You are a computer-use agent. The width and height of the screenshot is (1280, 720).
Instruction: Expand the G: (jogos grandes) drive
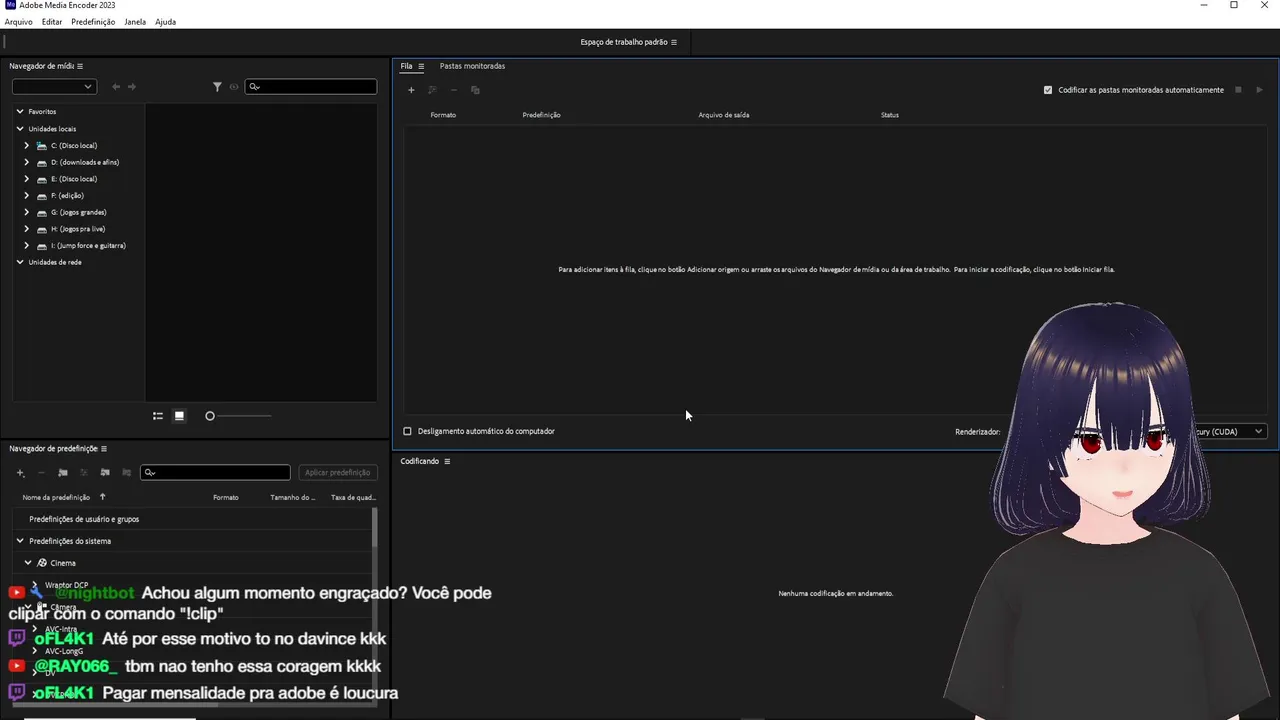point(27,212)
